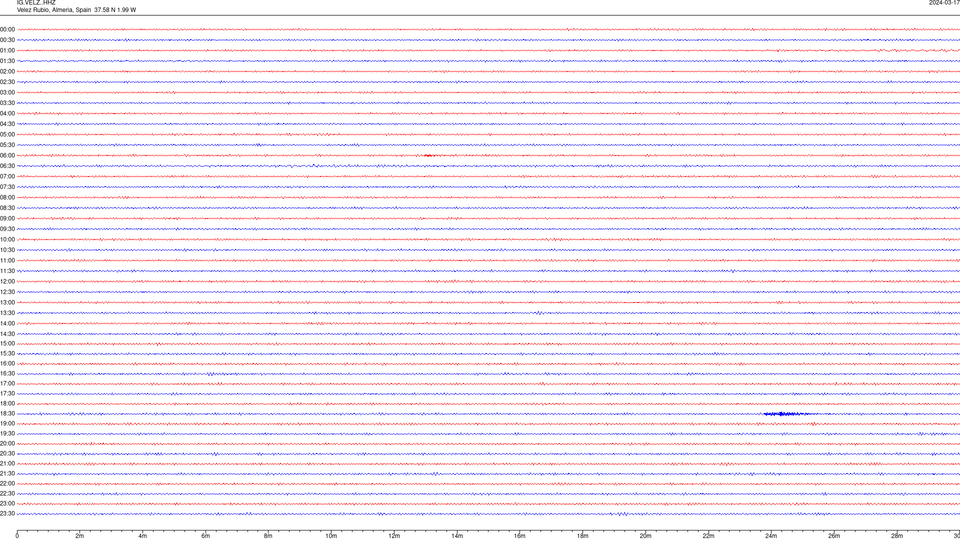Click the 26m tick label on time axis
The image size is (960, 540).
click(x=834, y=536)
